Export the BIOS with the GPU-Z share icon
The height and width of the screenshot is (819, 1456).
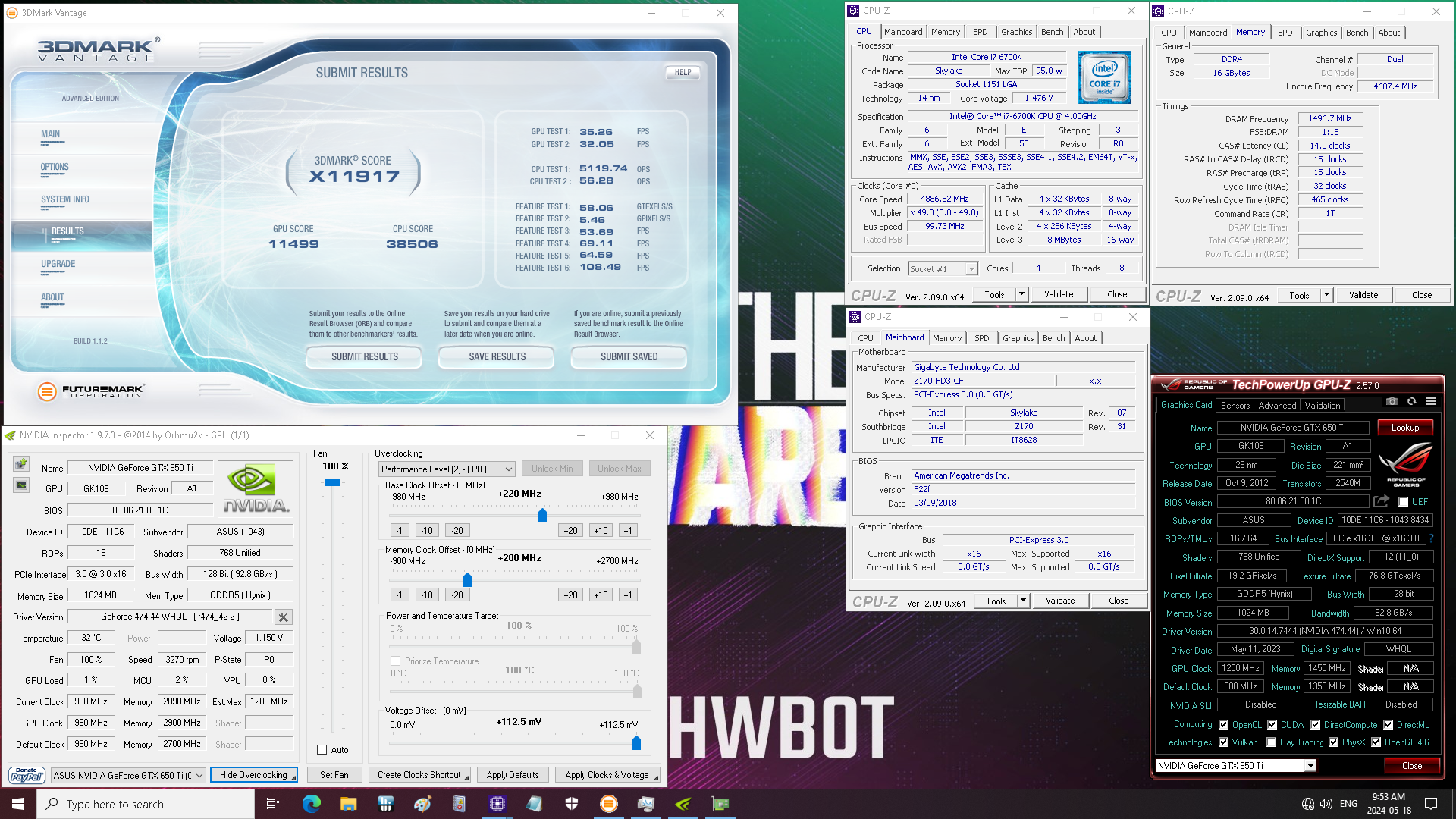(1381, 501)
